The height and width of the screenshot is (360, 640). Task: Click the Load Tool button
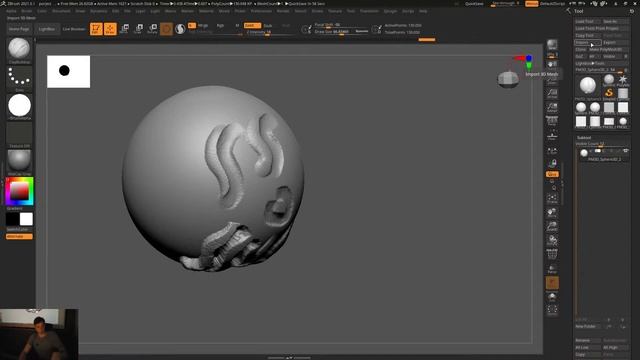(x=588, y=21)
